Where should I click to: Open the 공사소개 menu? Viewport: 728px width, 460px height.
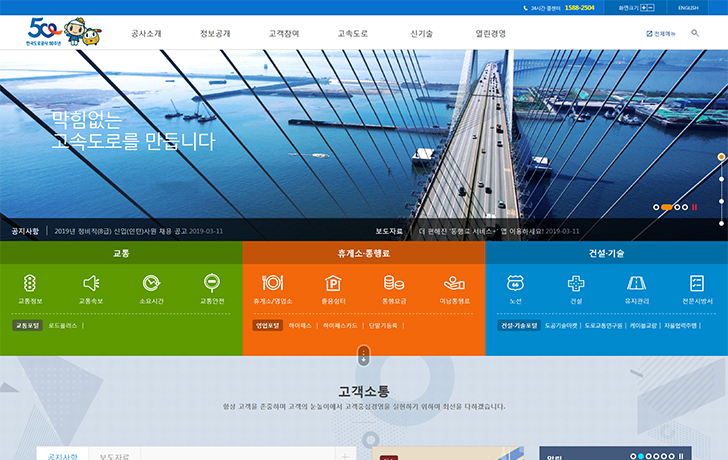(x=146, y=33)
